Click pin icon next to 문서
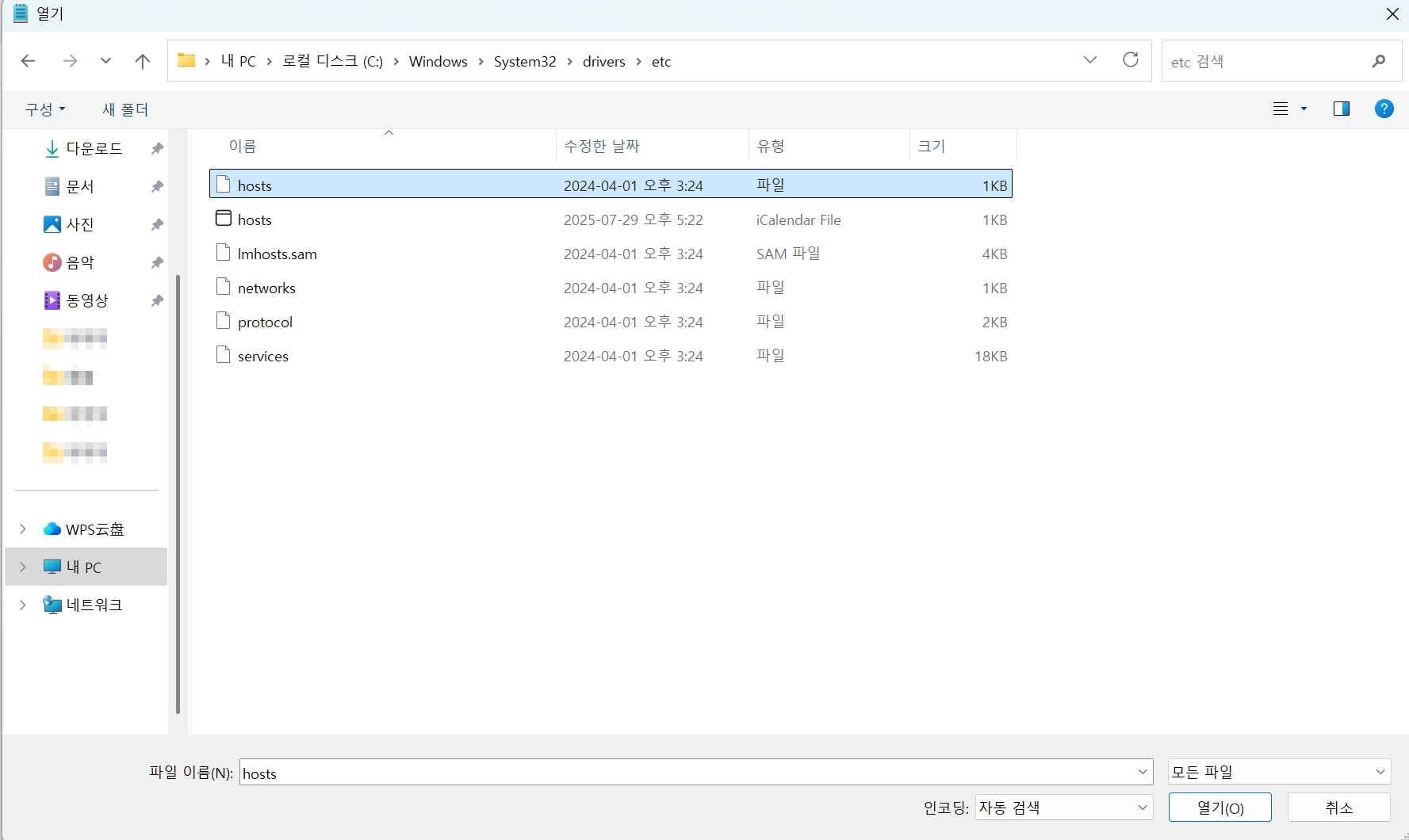The image size is (1409, 840). (157, 186)
